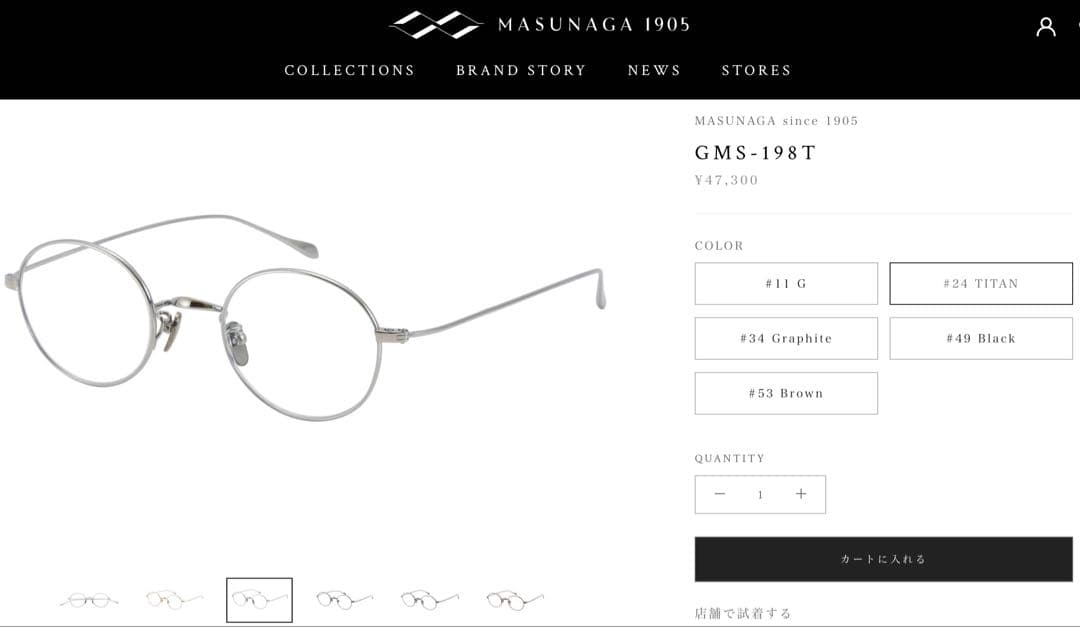View the first front-facing glasses thumbnail
The width and height of the screenshot is (1080, 627).
[90, 600]
